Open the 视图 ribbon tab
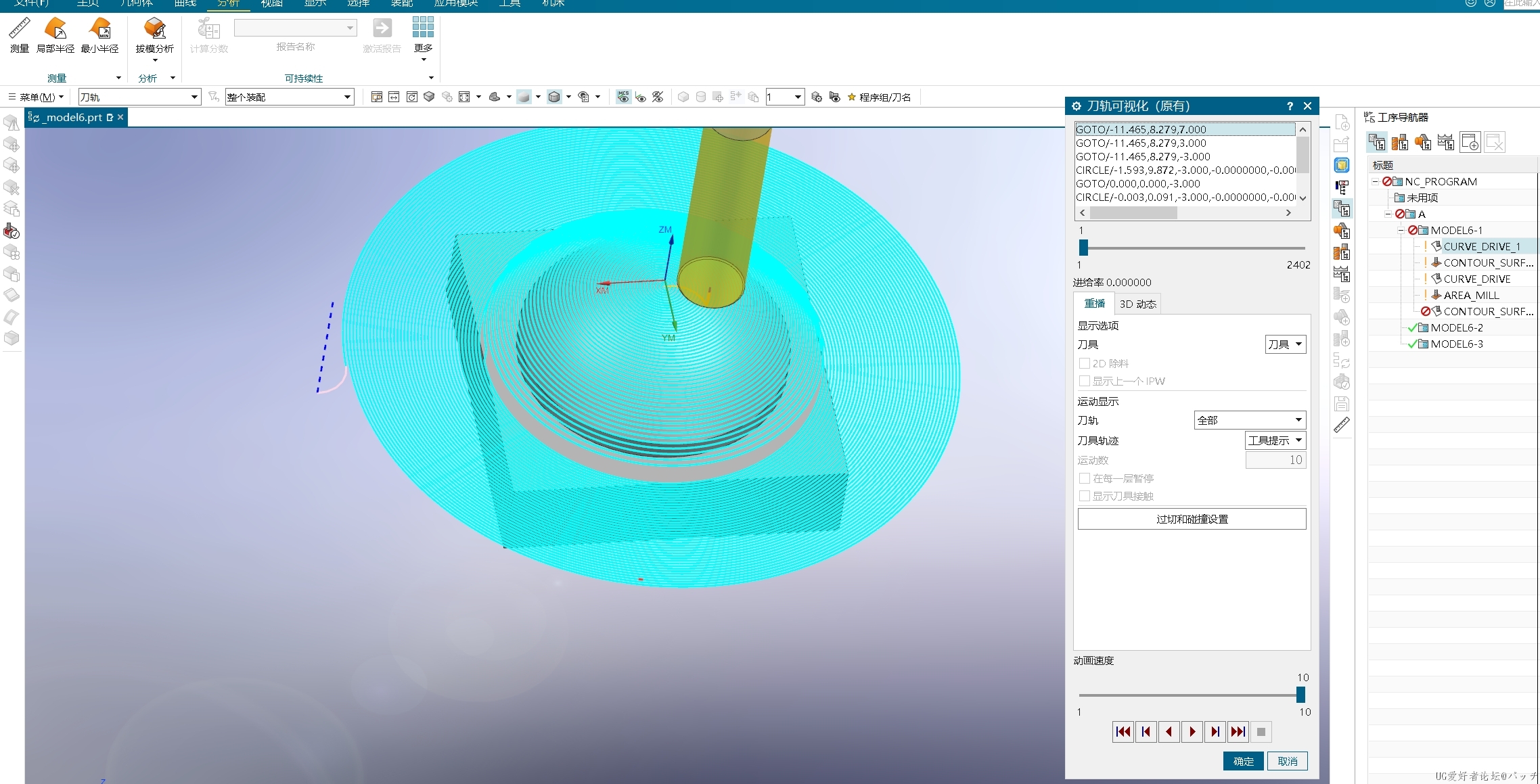Viewport: 1540px width, 784px height. 272,3
